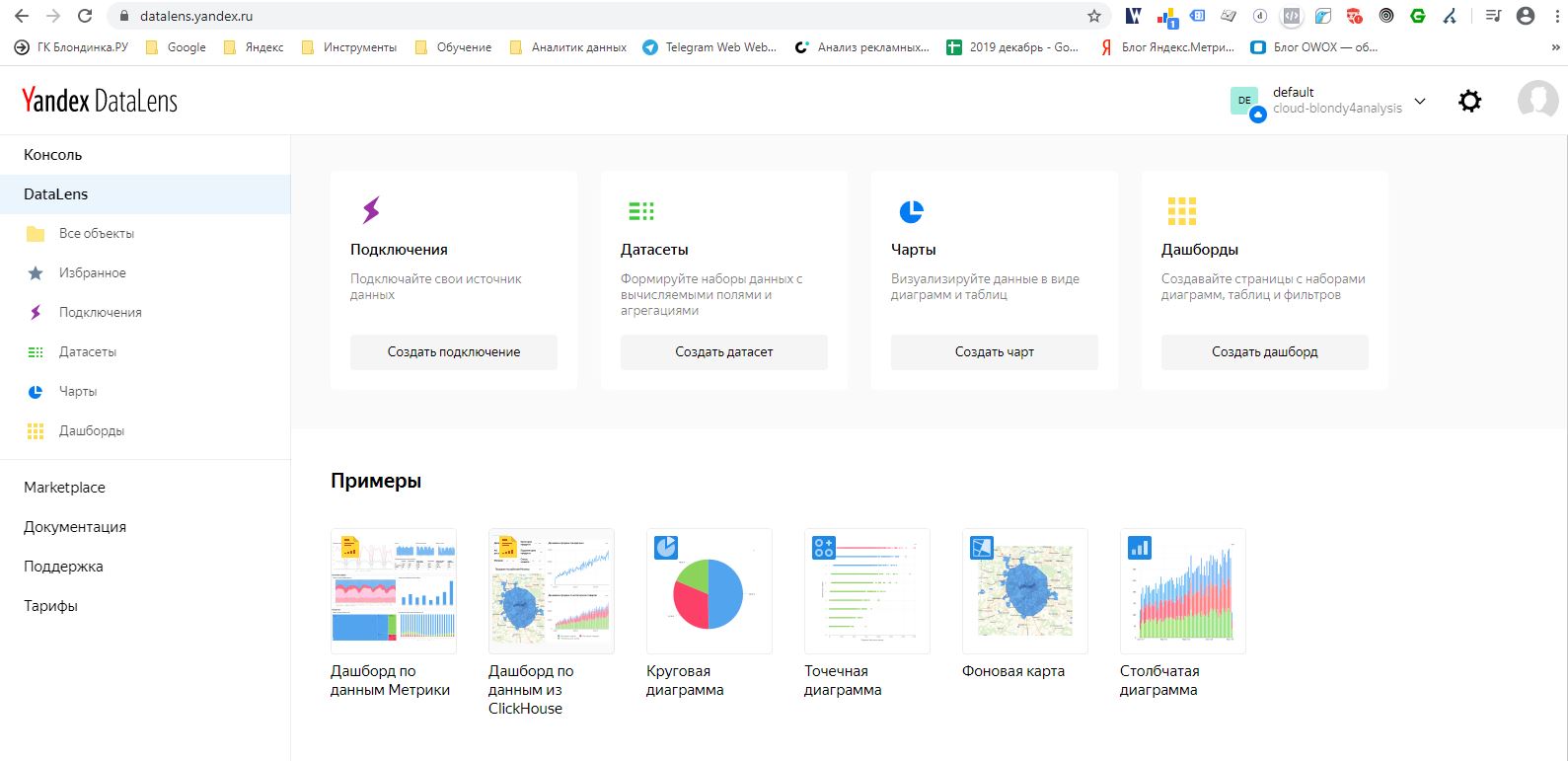Expand the bookmarks bar overflow chevron
Screen dimensions: 1568x761
(1556, 47)
